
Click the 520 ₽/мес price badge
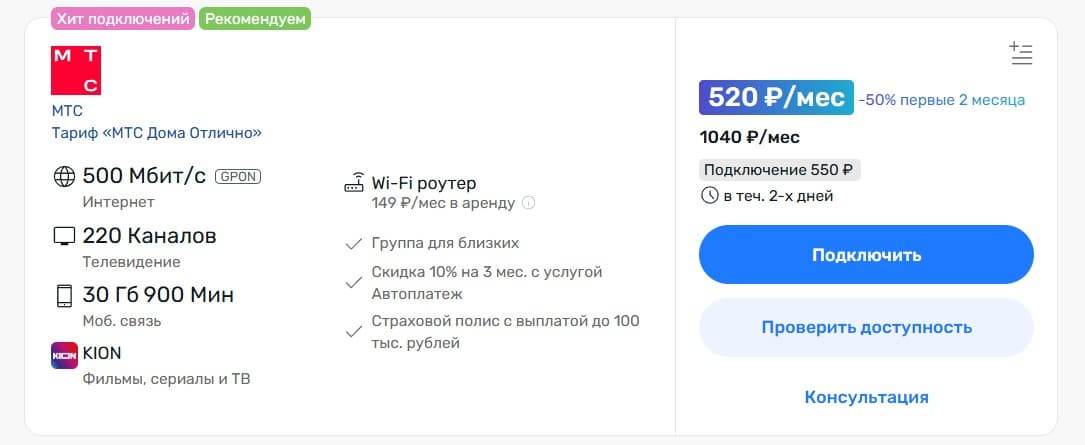(776, 98)
